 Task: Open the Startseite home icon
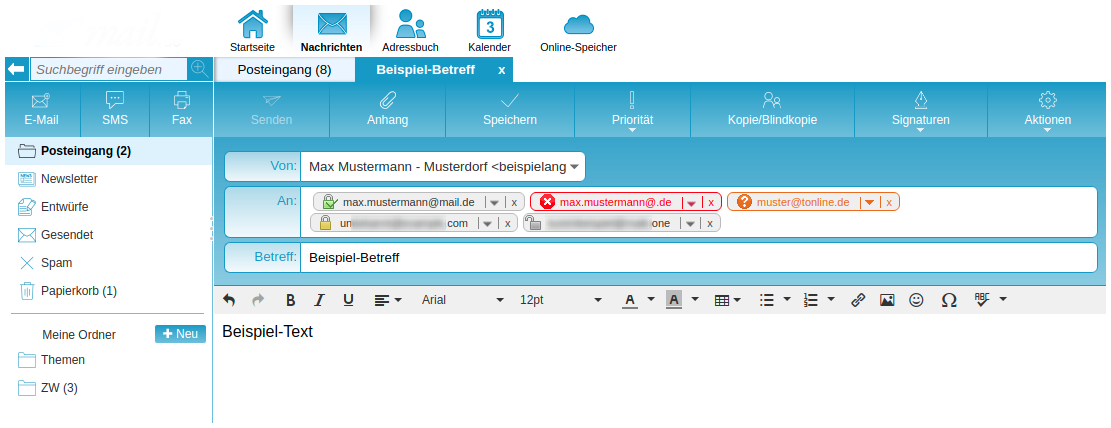252,24
